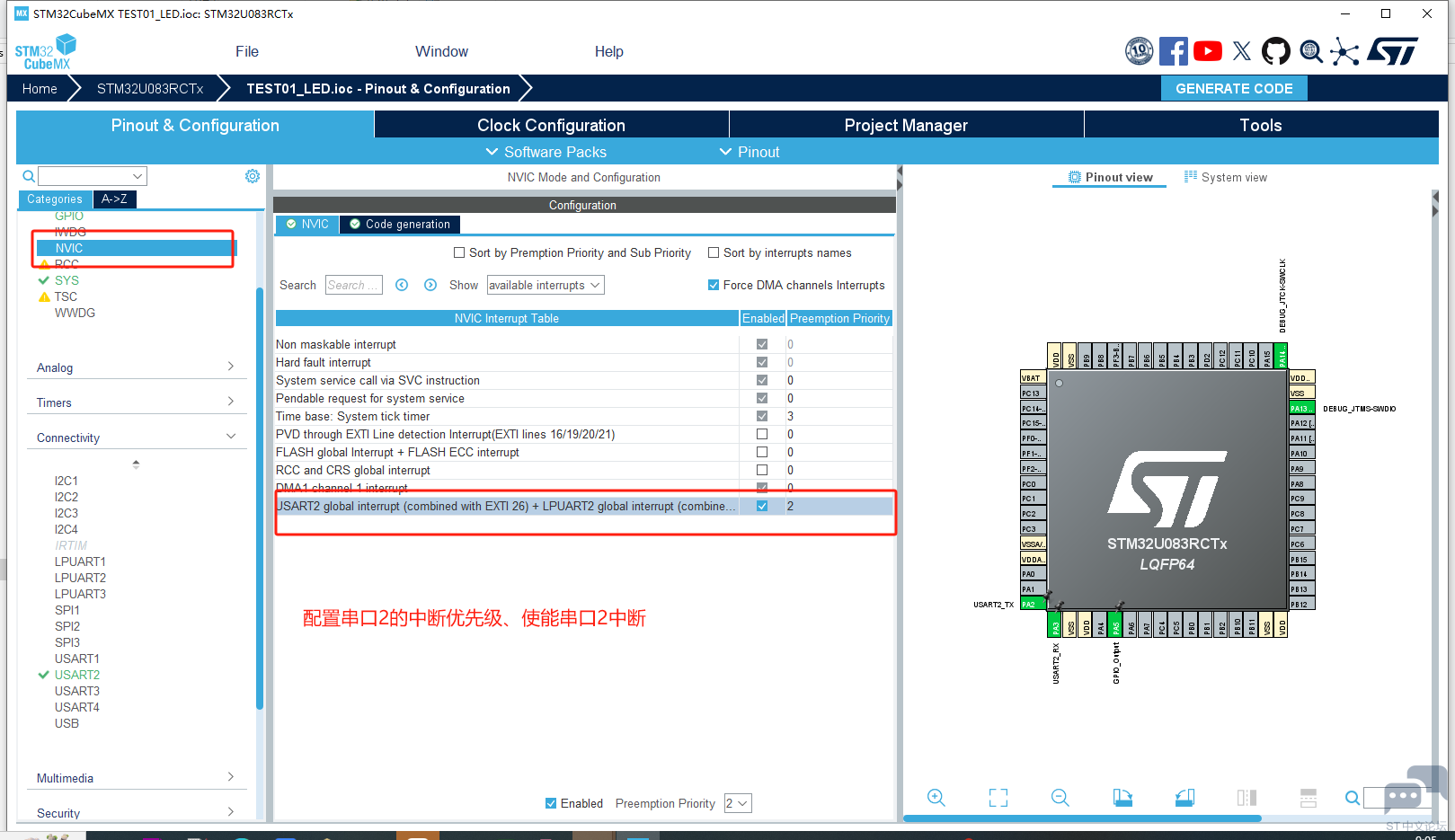Toggle USART2 global interrupt enabled checkbox
Screen dimensions: 1455x840
tap(762, 507)
